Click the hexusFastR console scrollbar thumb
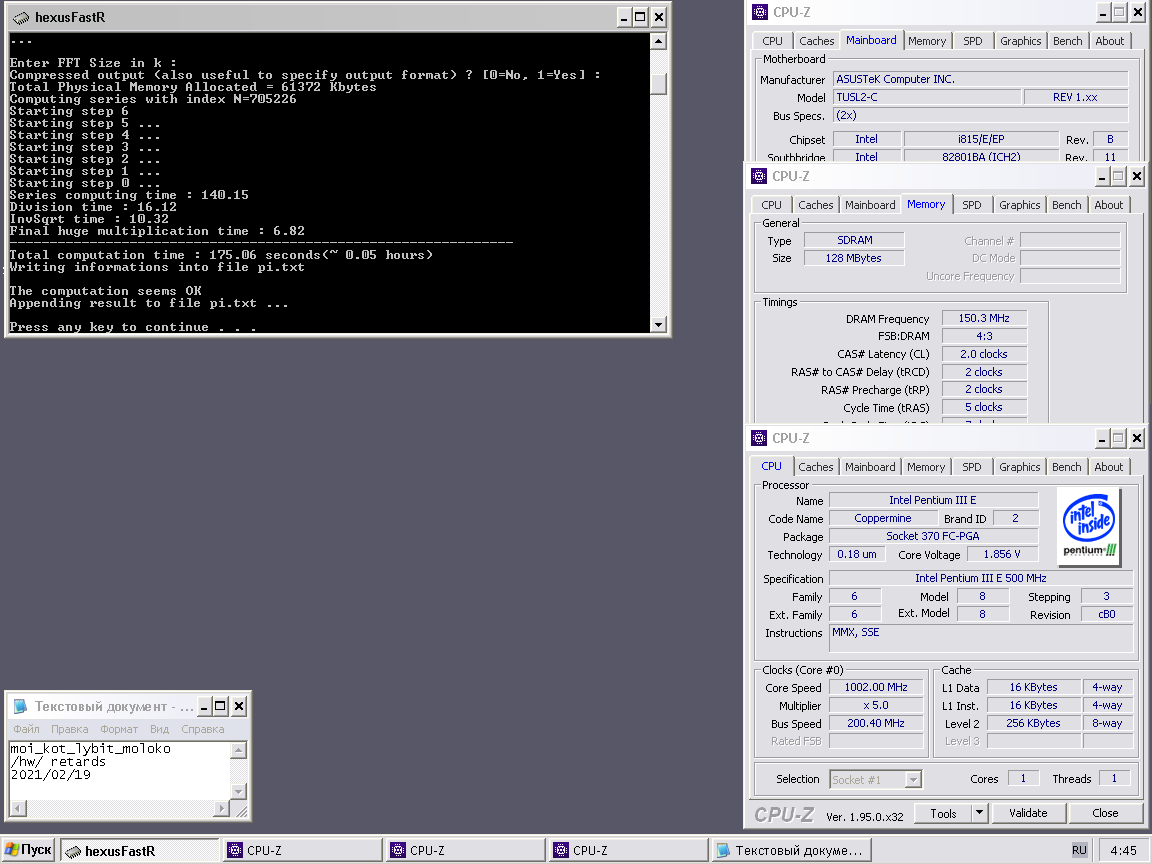Viewport: 1152px width, 864px height. click(658, 84)
